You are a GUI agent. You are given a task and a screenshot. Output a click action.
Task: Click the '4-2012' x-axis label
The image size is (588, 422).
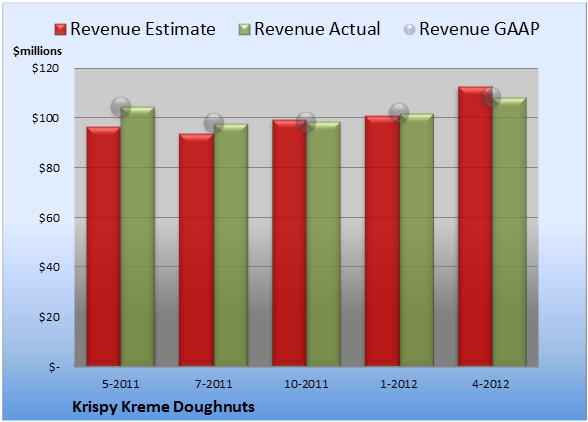coord(491,384)
